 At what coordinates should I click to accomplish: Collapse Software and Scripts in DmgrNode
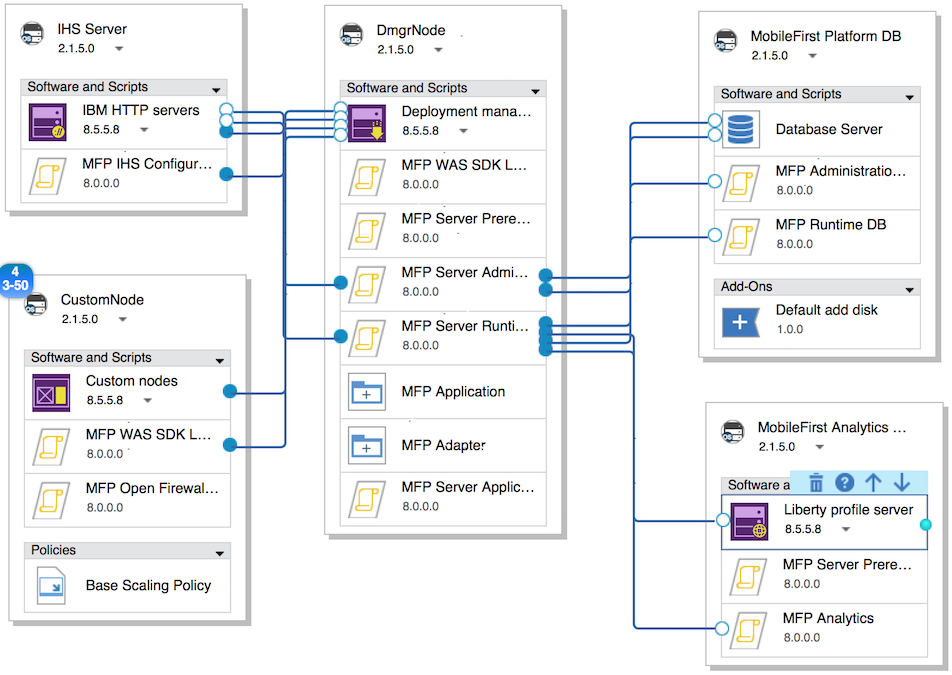click(536, 91)
